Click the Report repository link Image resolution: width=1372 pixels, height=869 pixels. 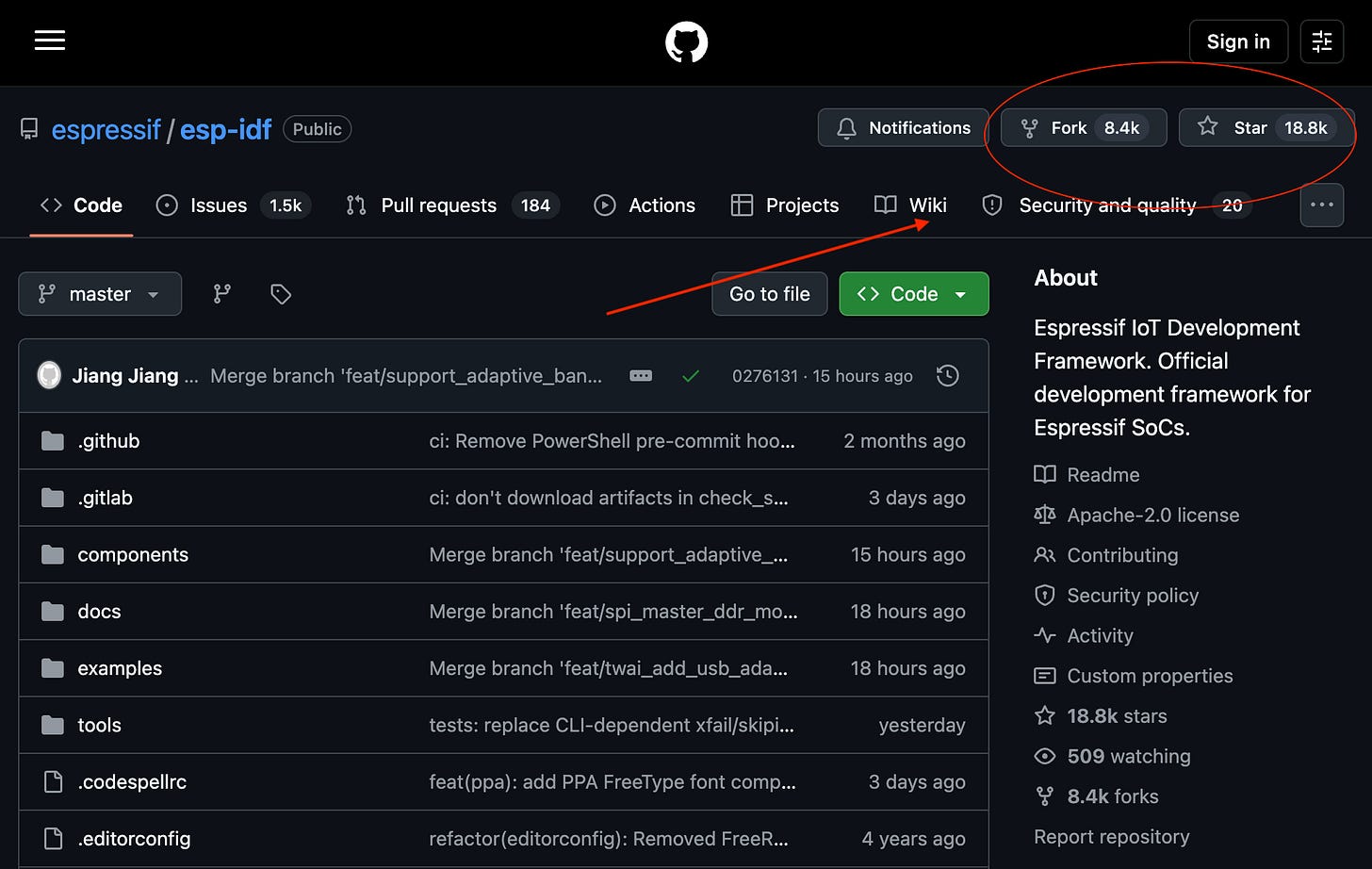pos(1112,837)
